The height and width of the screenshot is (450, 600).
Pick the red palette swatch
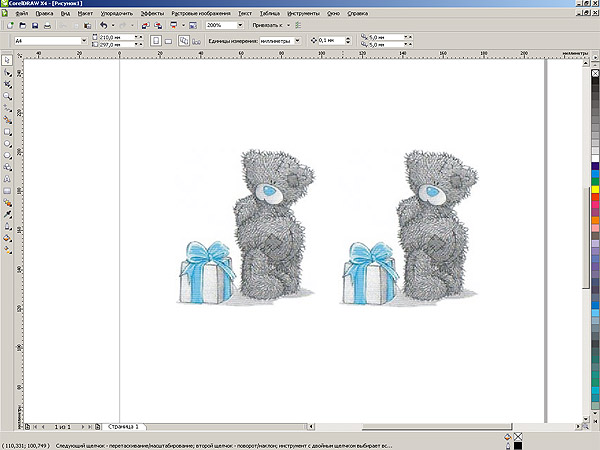tap(595, 197)
